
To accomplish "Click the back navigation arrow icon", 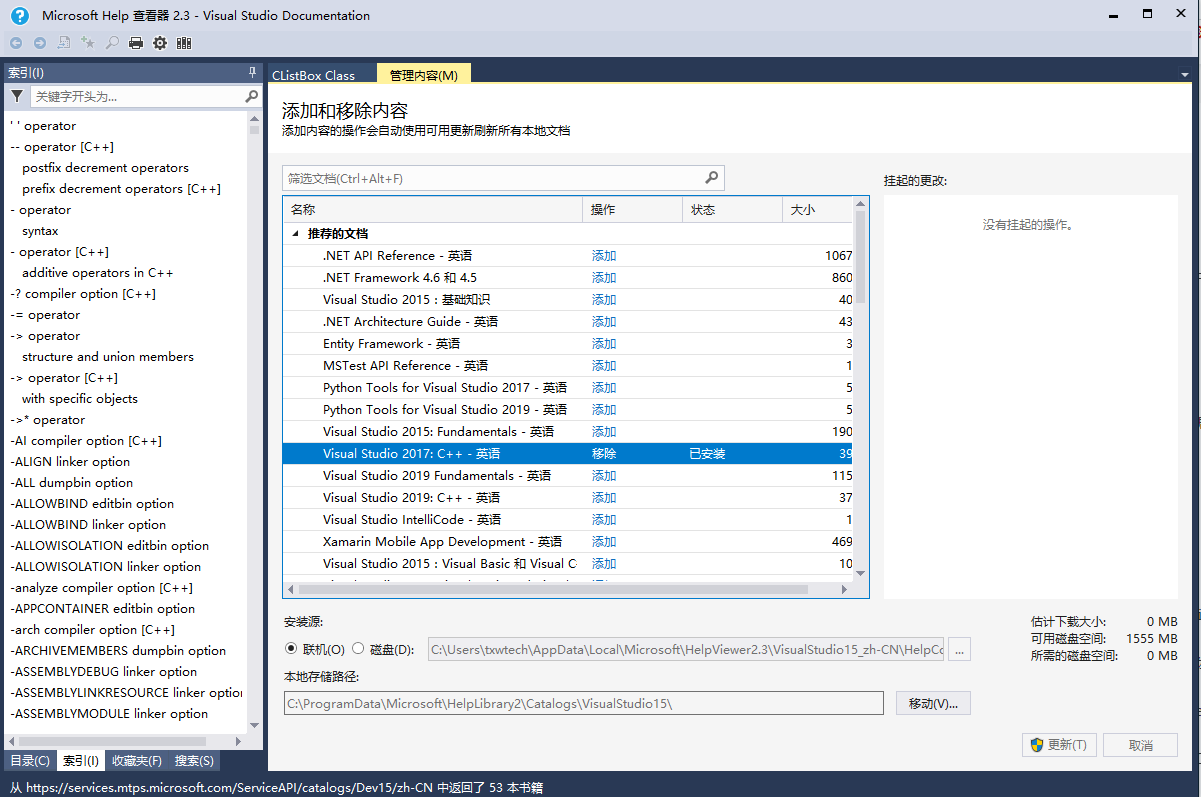I will (16, 43).
